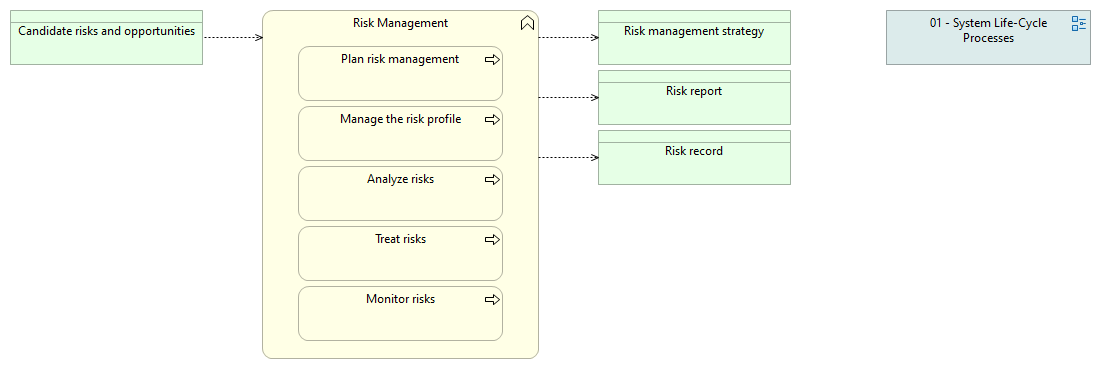Select arrow pointing to Risk record
Screen dimensions: 1101x369
point(568,157)
